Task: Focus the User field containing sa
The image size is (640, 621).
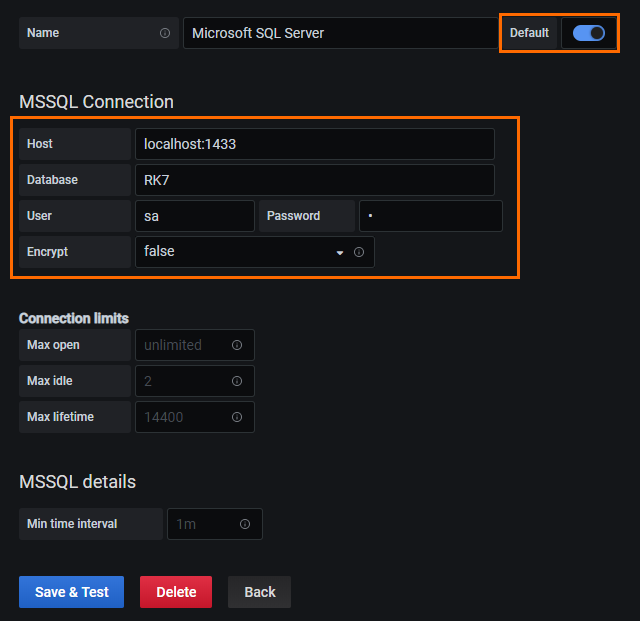Action: point(195,216)
